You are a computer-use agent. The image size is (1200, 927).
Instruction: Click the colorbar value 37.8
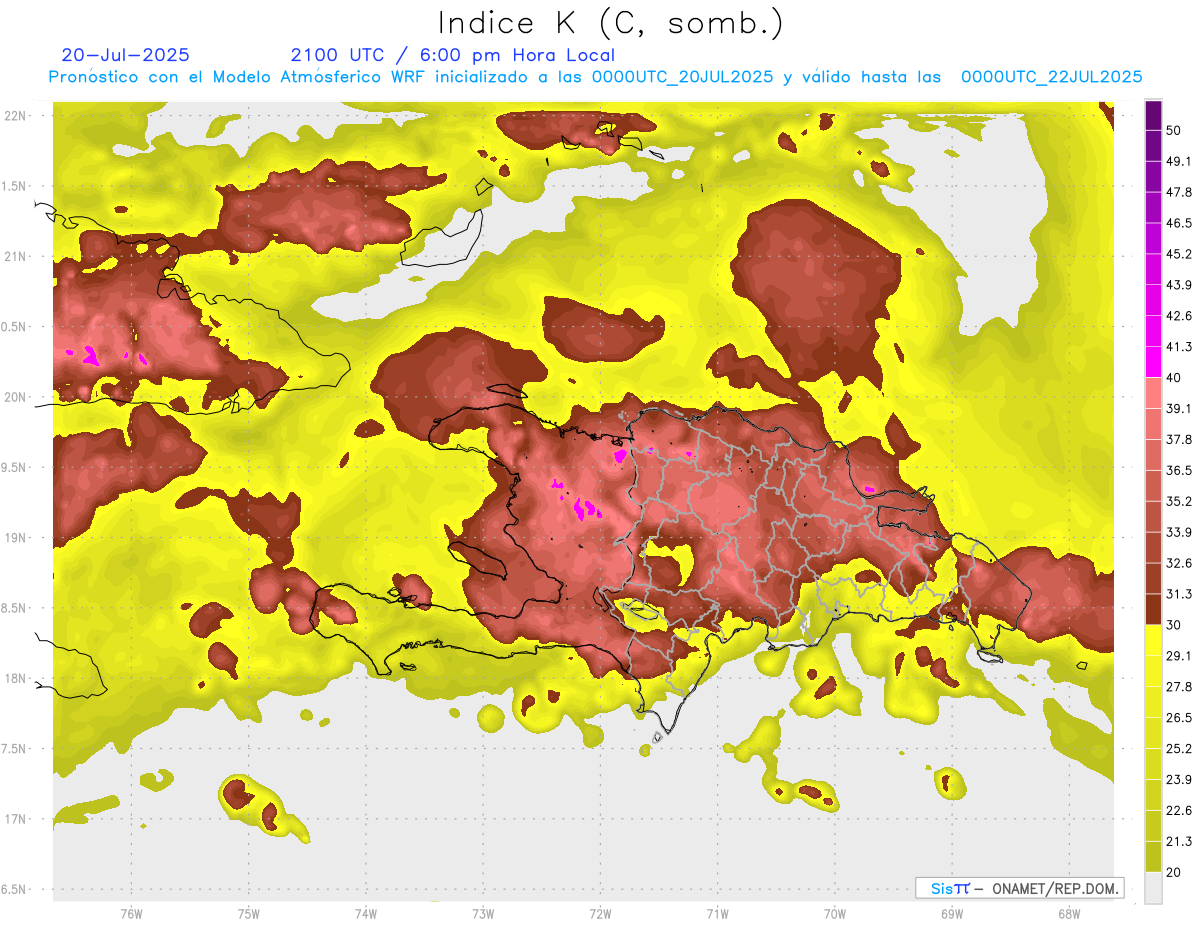1179,440
